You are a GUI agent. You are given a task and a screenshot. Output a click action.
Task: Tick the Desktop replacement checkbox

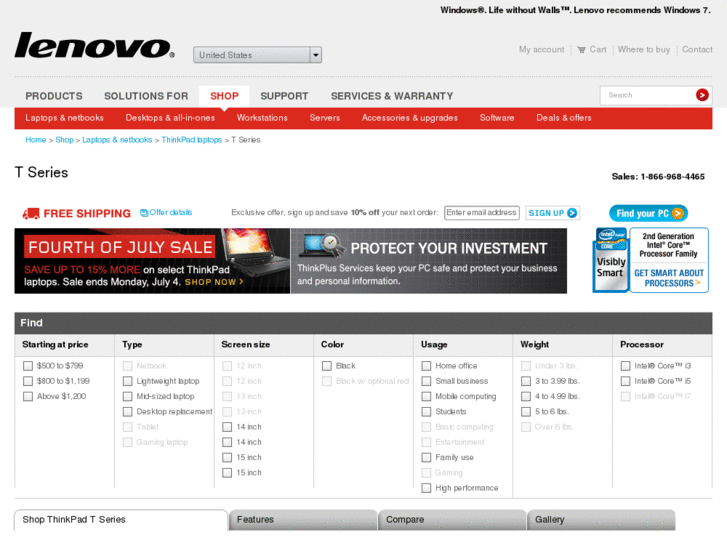(128, 412)
